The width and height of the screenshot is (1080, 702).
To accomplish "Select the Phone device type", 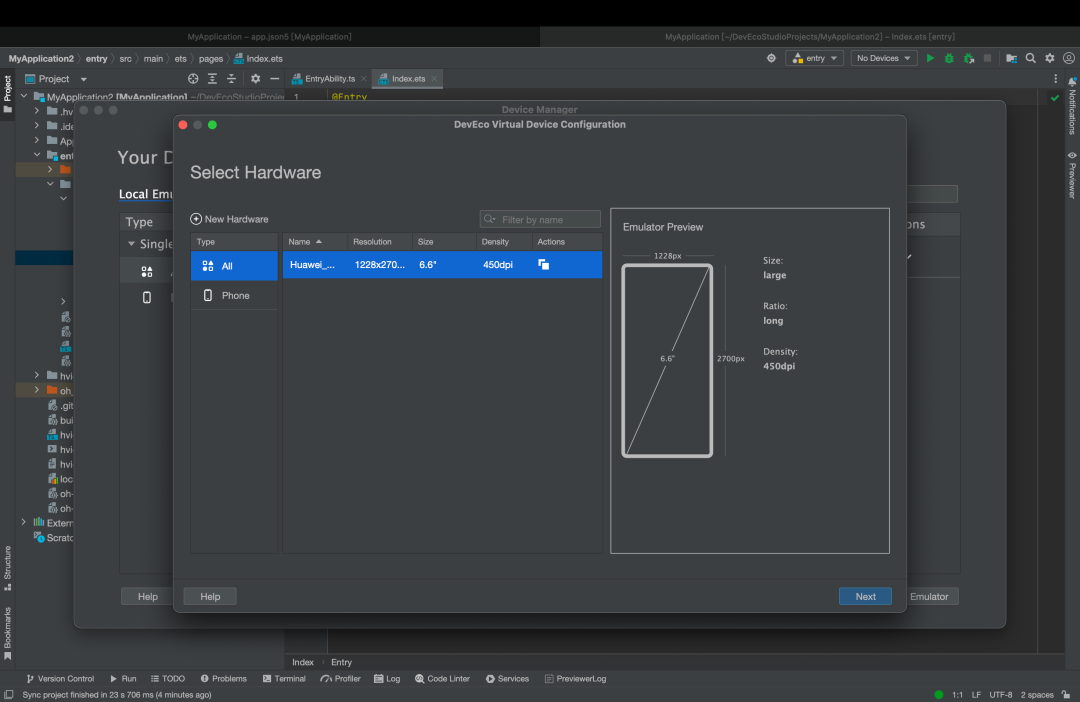I will [x=234, y=296].
